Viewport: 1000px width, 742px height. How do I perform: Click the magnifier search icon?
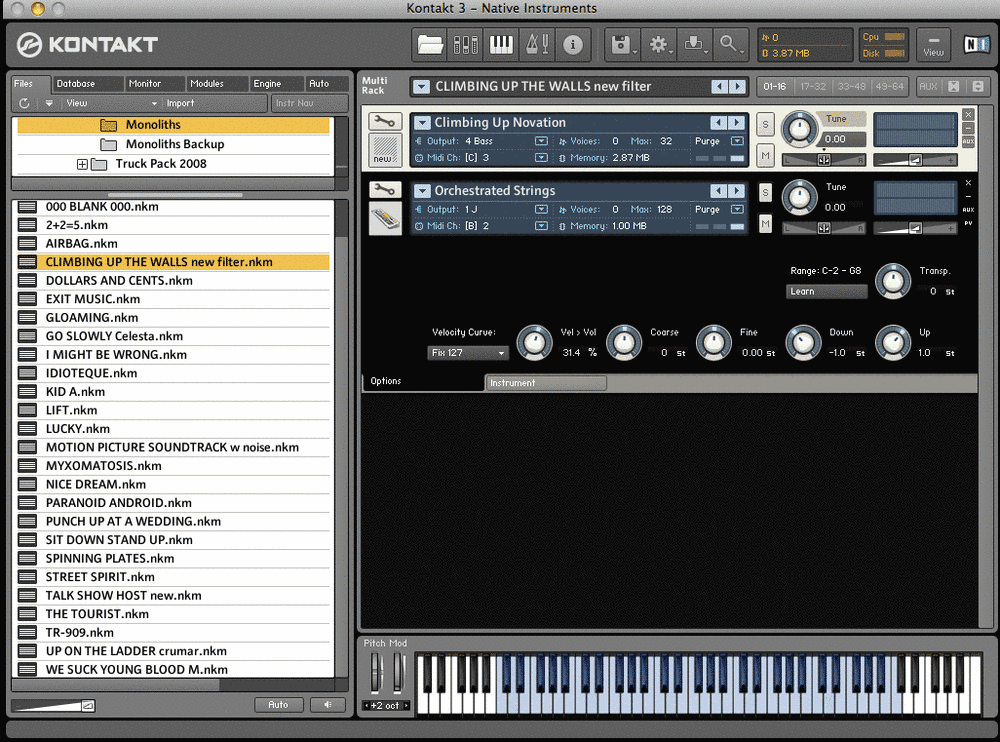pos(730,45)
